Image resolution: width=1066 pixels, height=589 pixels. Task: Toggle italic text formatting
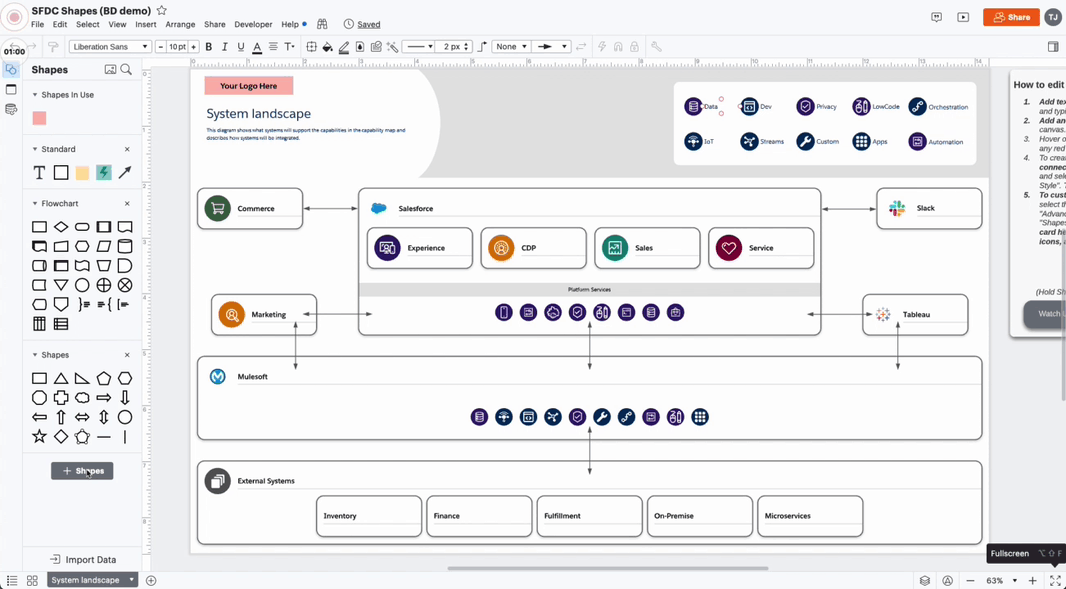pos(224,47)
